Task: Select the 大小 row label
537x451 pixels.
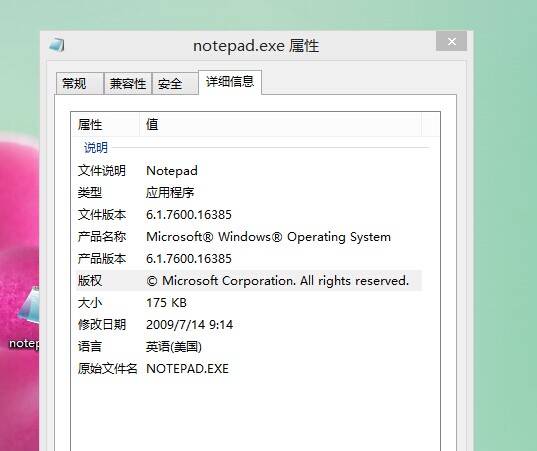Action: click(90, 303)
